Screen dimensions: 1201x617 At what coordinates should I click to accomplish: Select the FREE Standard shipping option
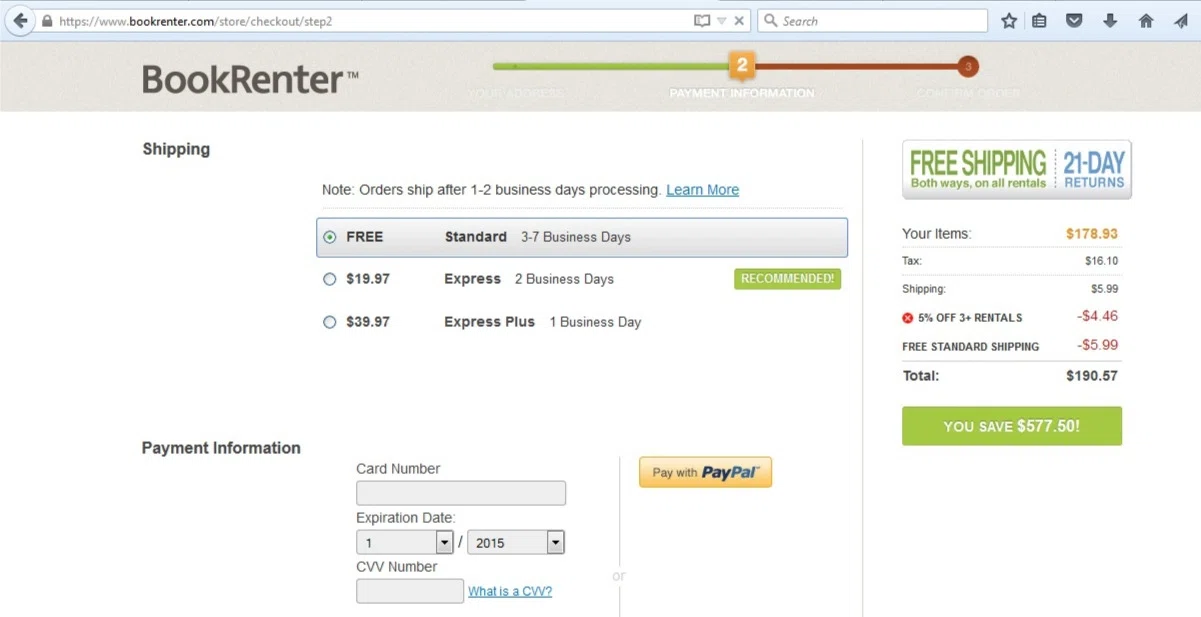pos(582,237)
